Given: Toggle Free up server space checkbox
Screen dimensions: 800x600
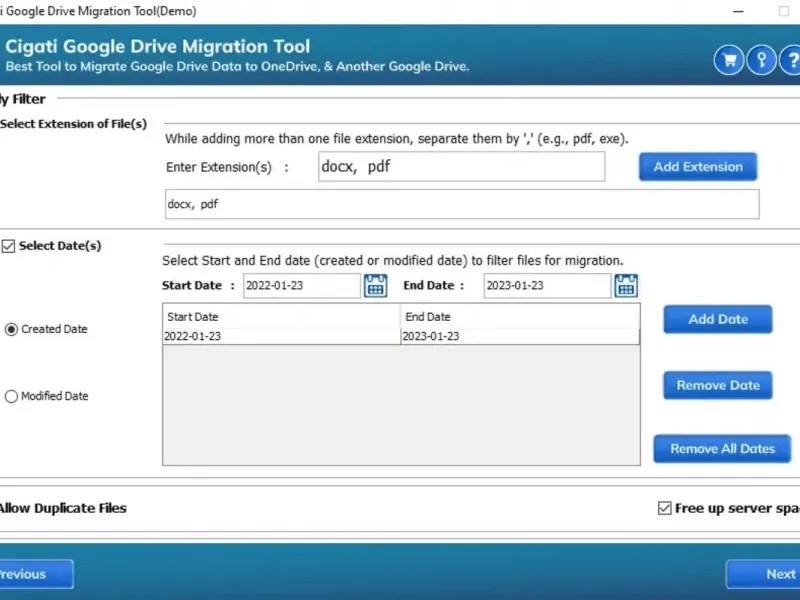Looking at the screenshot, I should pos(664,508).
